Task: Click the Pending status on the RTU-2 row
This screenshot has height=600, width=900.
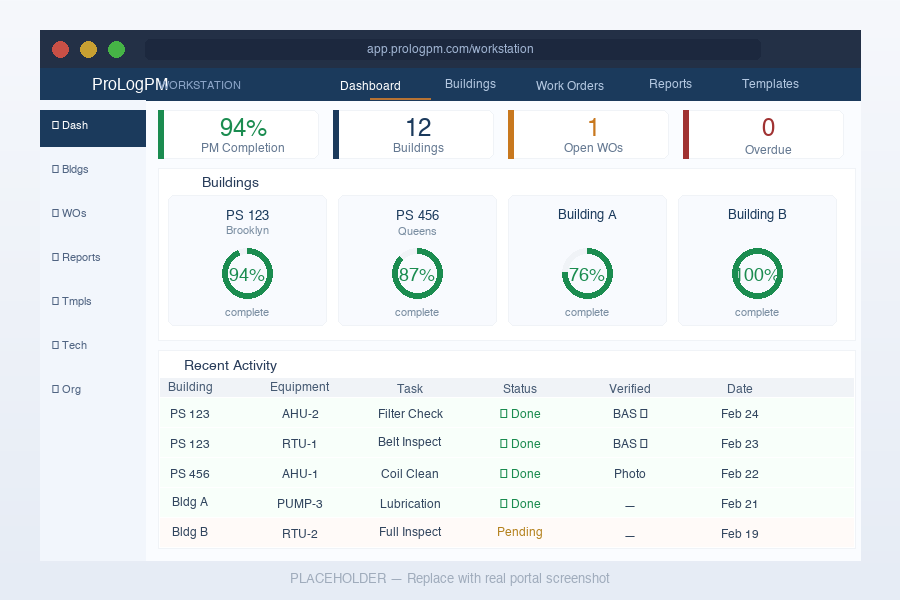Action: pos(520,532)
